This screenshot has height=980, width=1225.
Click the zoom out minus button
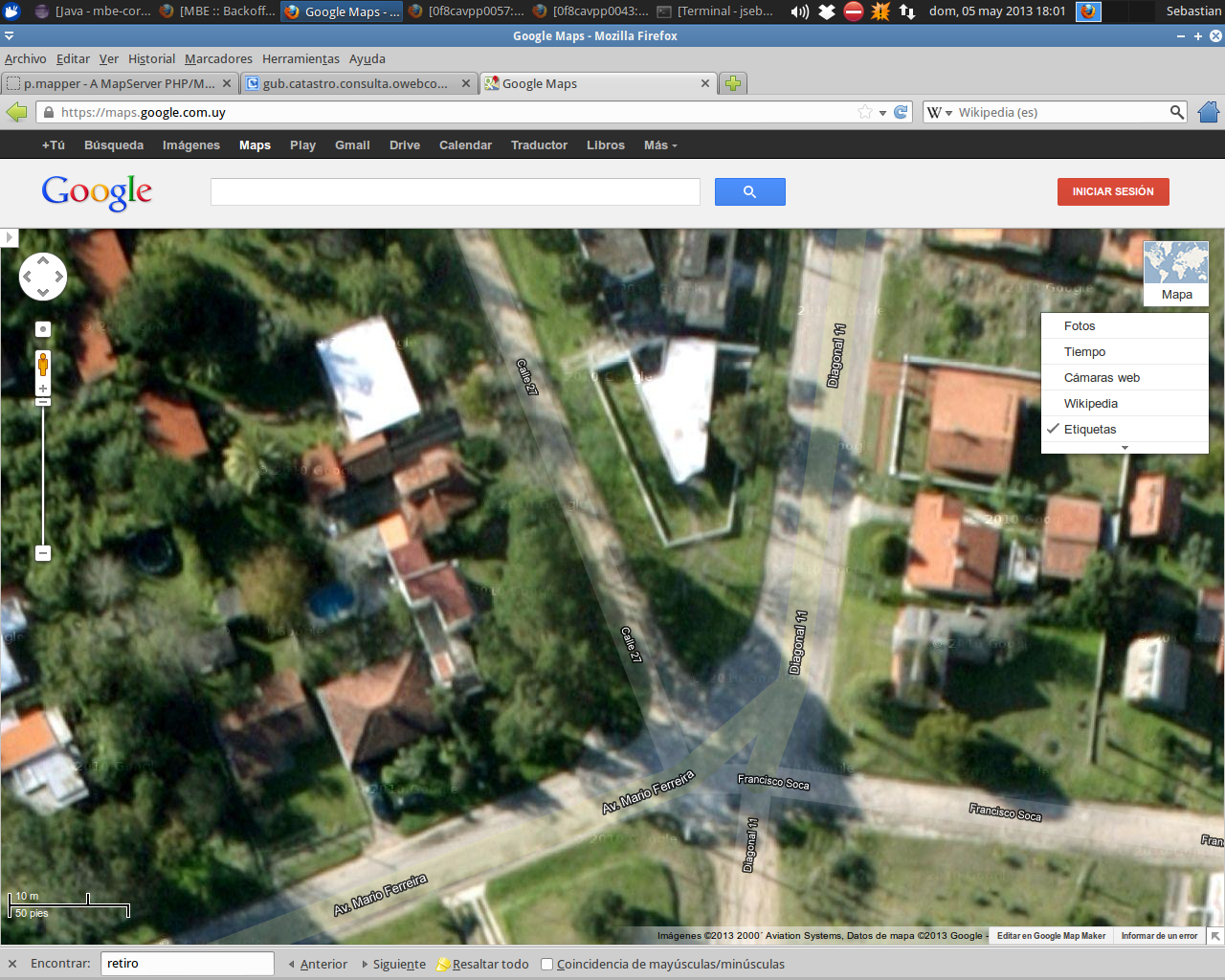(43, 553)
